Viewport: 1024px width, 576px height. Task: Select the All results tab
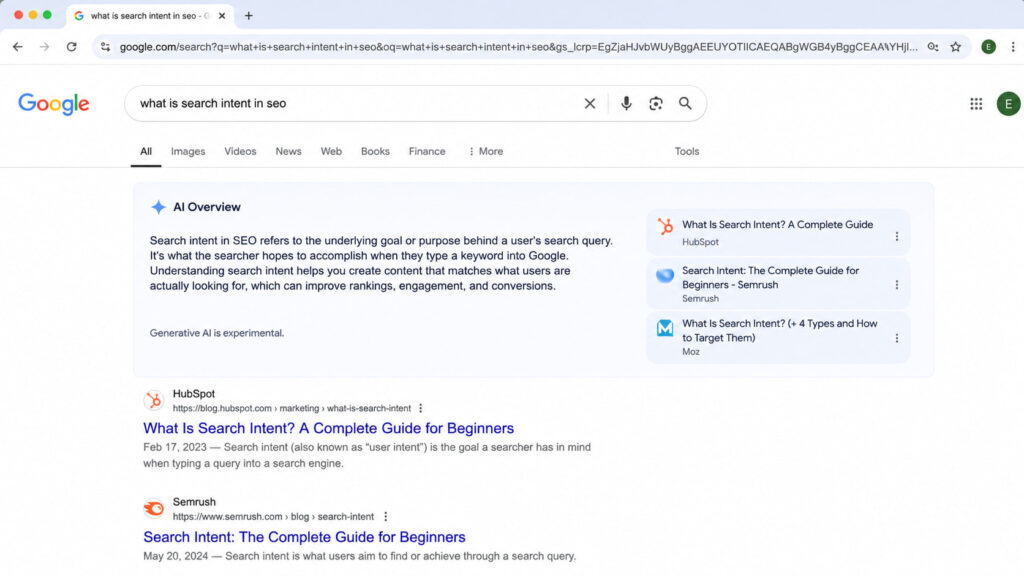tap(146, 152)
